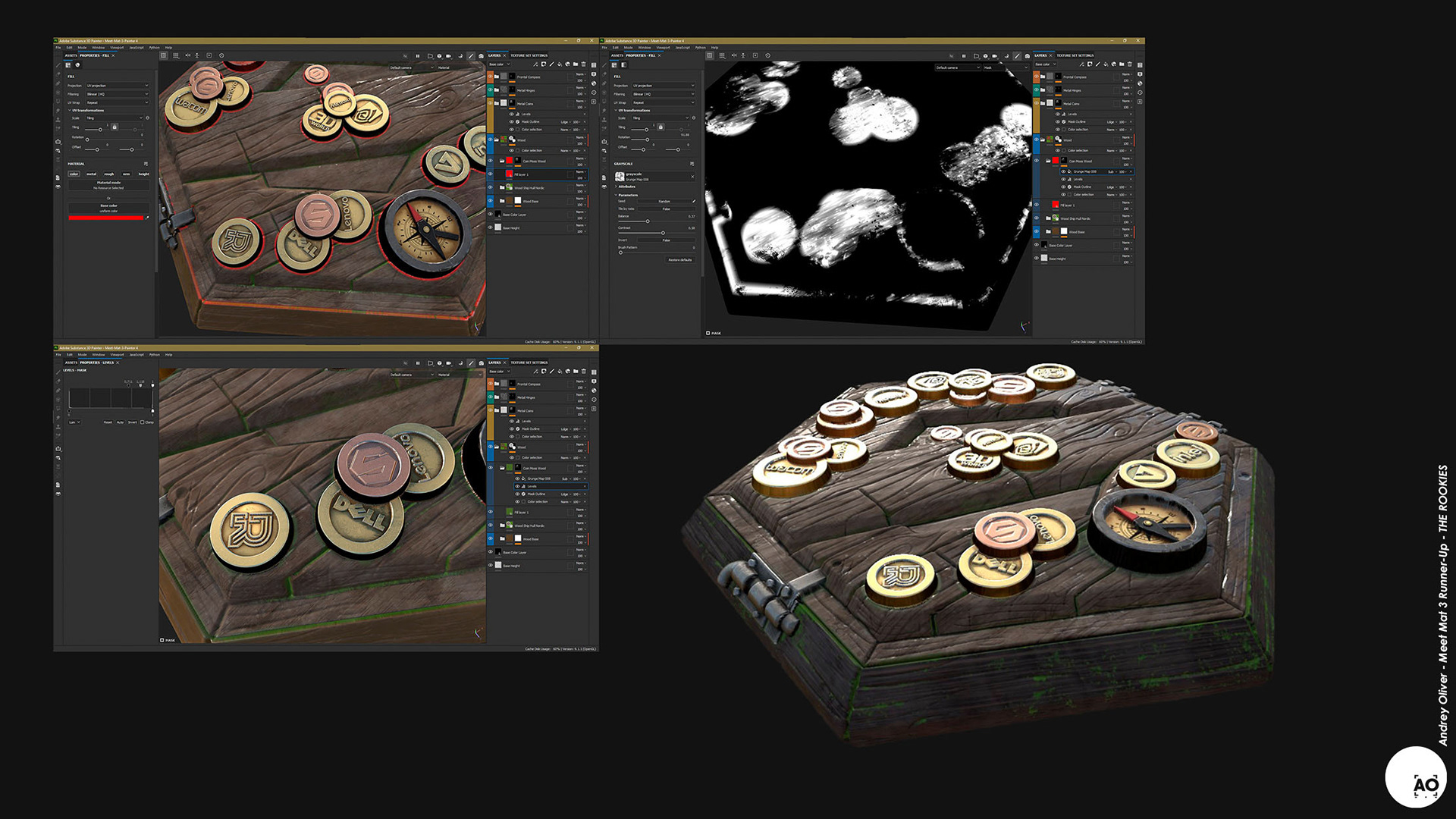Toggle metal channel in top-left Material section
Image resolution: width=1456 pixels, height=819 pixels.
pyautogui.click(x=92, y=174)
